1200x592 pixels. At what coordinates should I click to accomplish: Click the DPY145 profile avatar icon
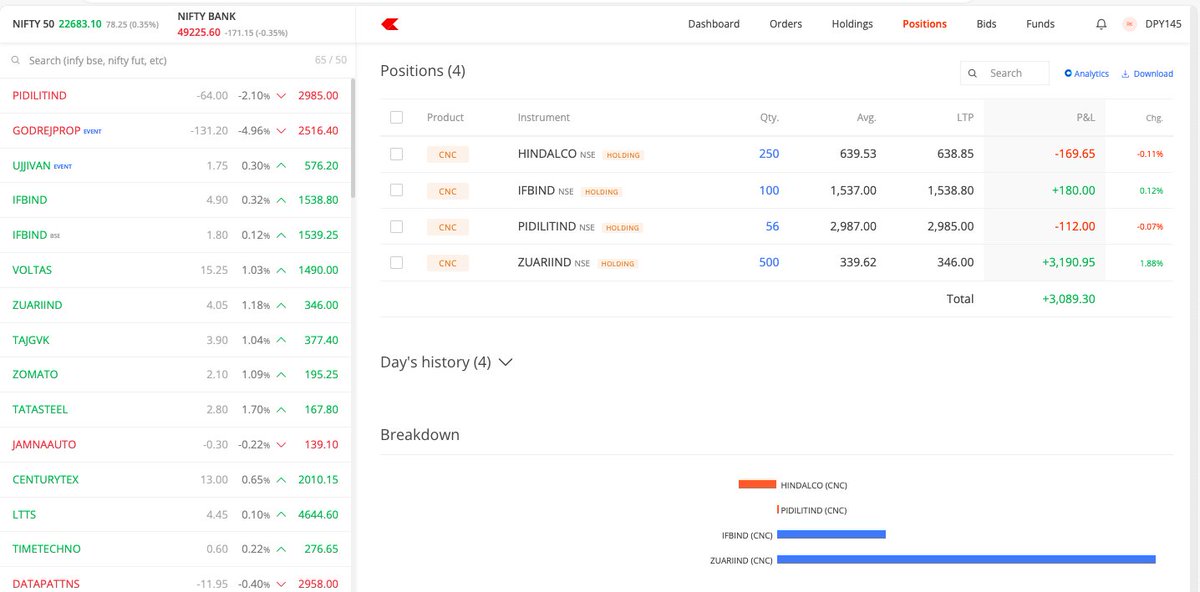coord(1131,24)
